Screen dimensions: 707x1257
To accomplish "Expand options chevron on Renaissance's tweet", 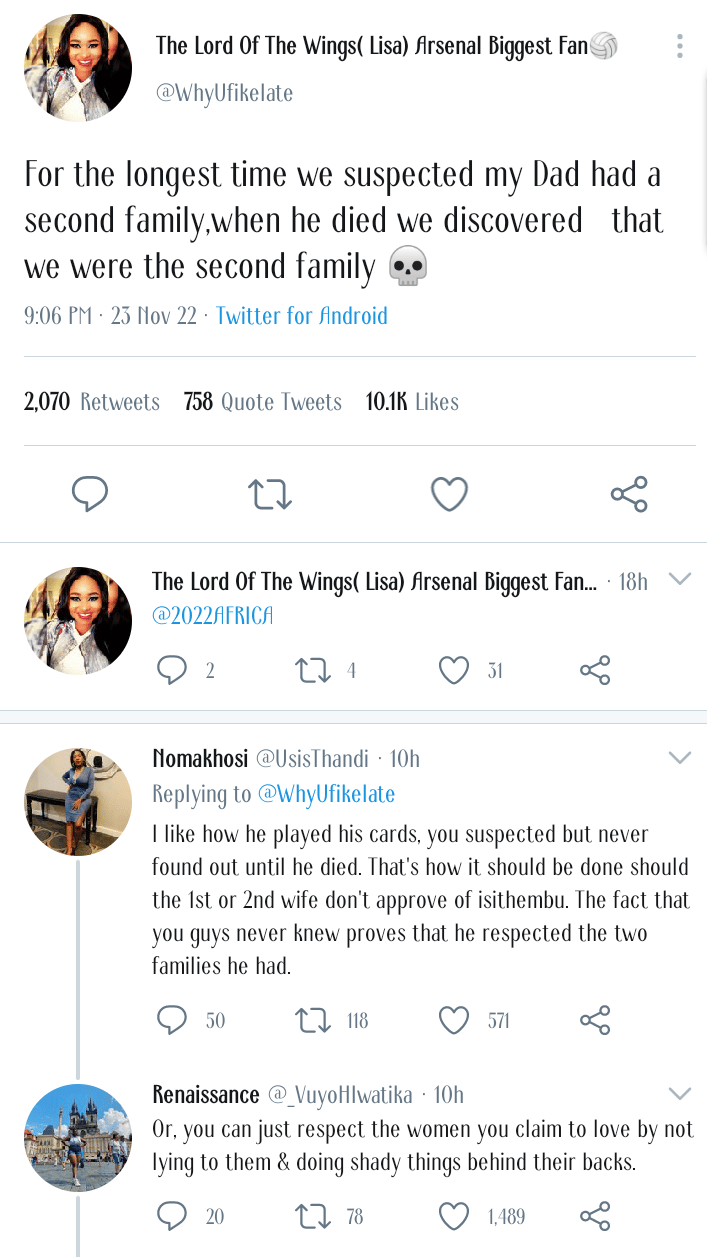I will [x=680, y=1092].
